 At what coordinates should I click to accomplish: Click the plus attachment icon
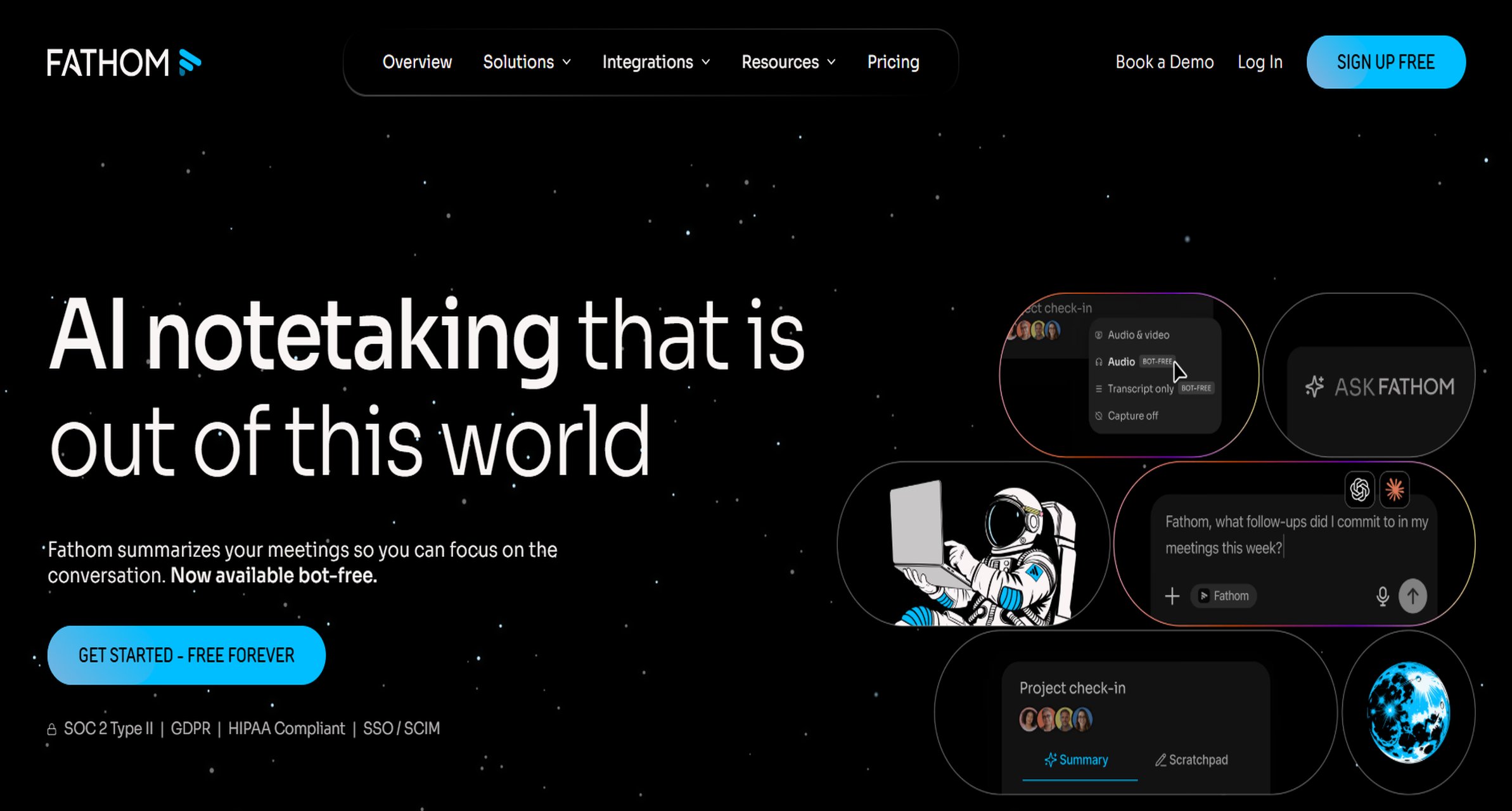[x=1172, y=596]
